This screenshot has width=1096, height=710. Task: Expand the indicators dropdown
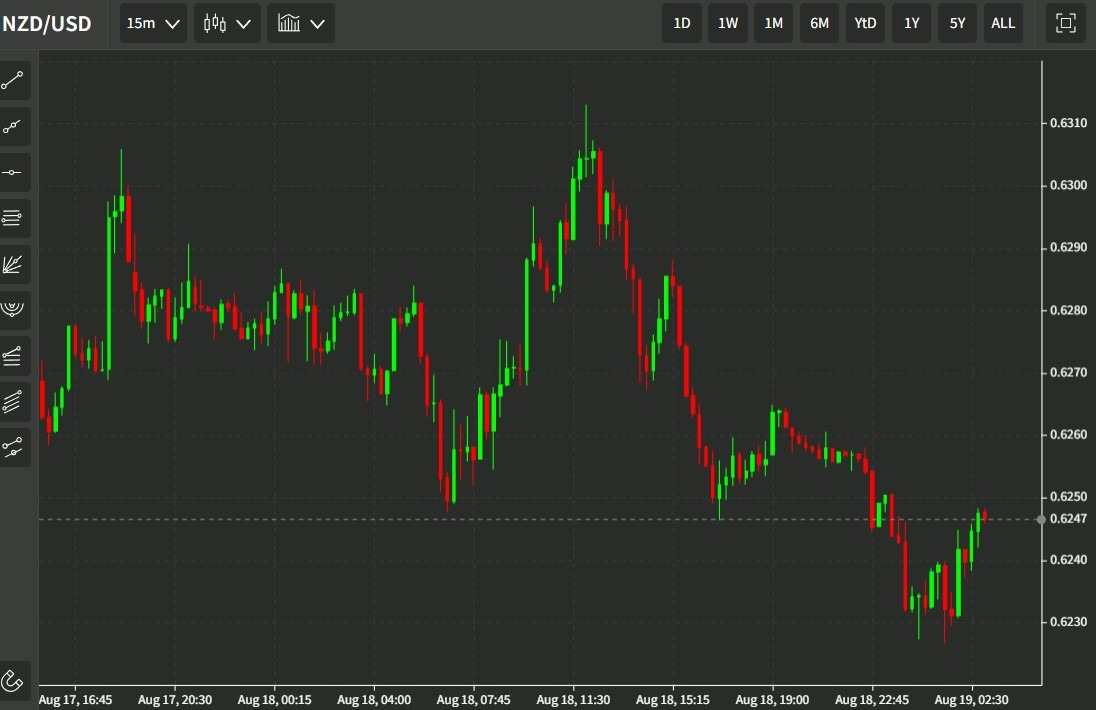(300, 23)
